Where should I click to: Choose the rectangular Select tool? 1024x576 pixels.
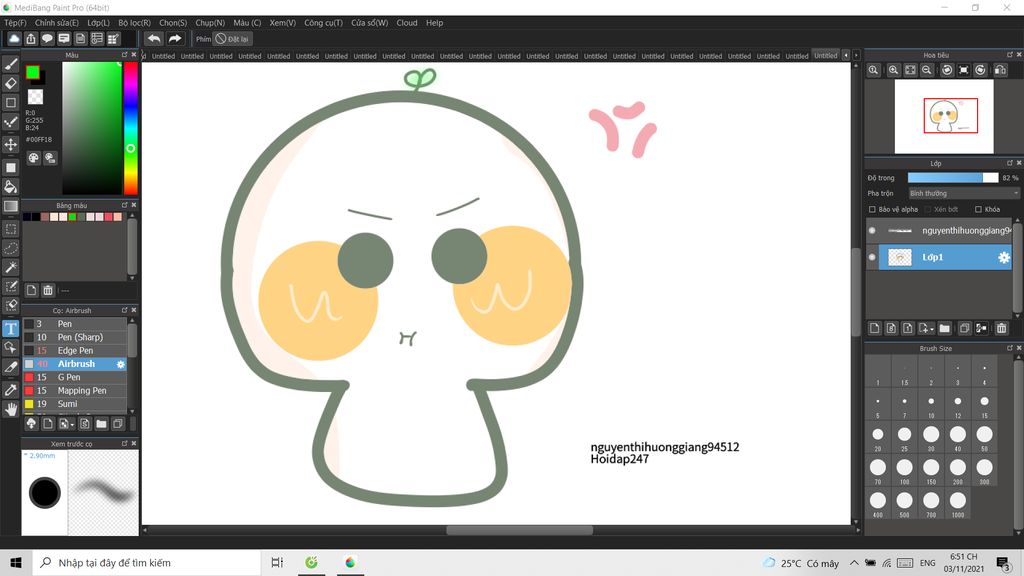tap(11, 229)
